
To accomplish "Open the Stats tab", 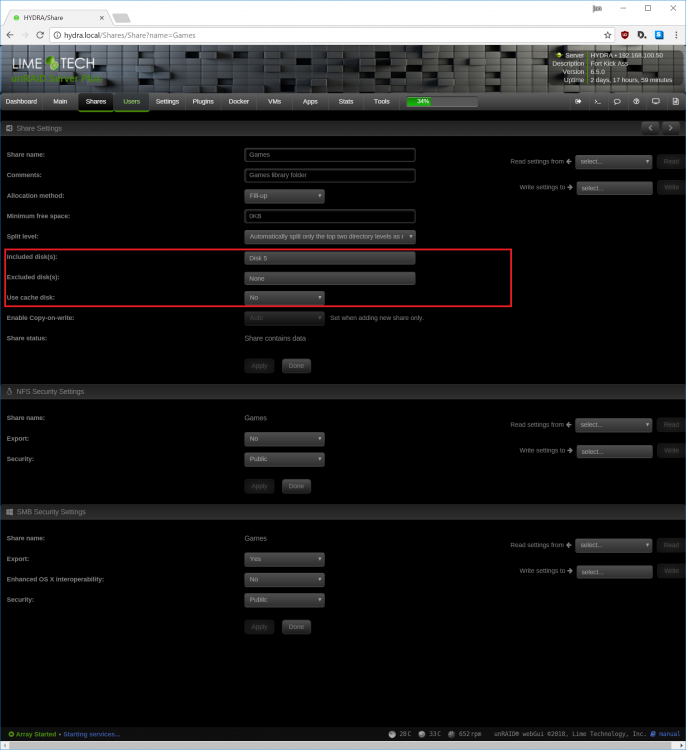I will click(x=346, y=101).
